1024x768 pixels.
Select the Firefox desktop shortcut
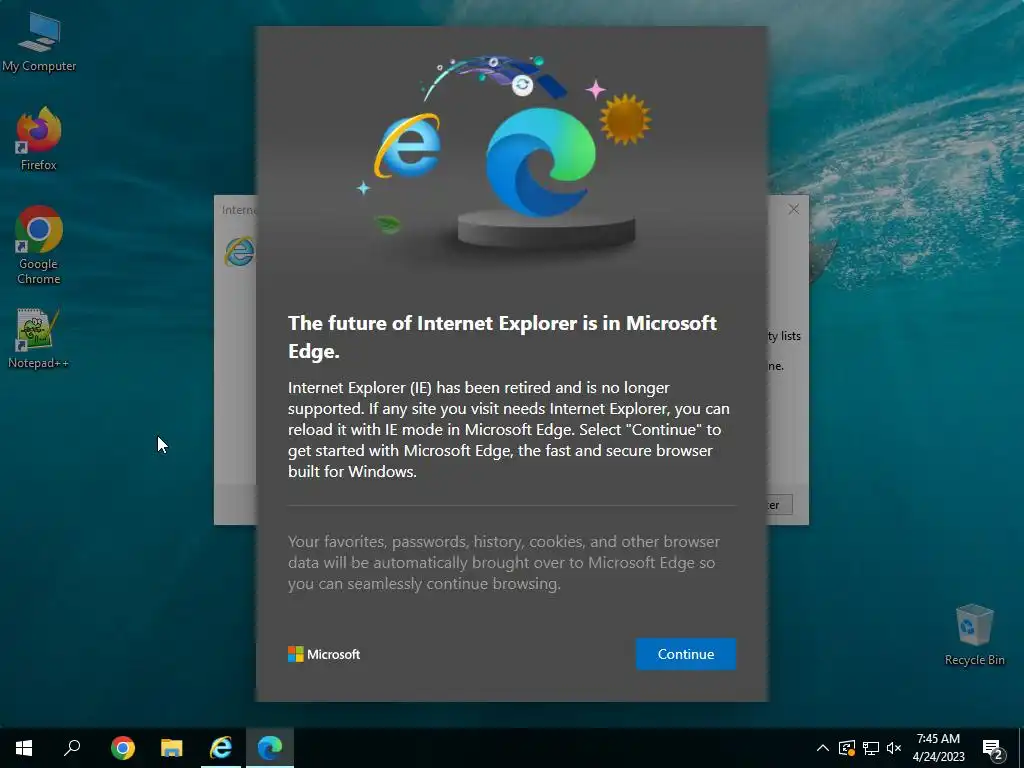[x=39, y=139]
